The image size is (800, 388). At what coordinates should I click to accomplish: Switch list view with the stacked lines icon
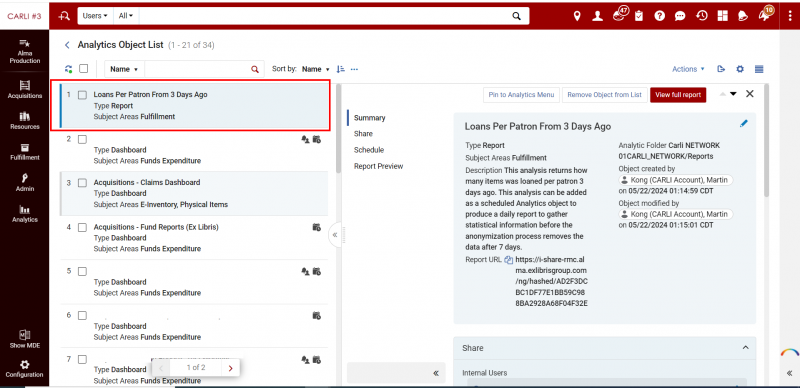click(x=759, y=69)
